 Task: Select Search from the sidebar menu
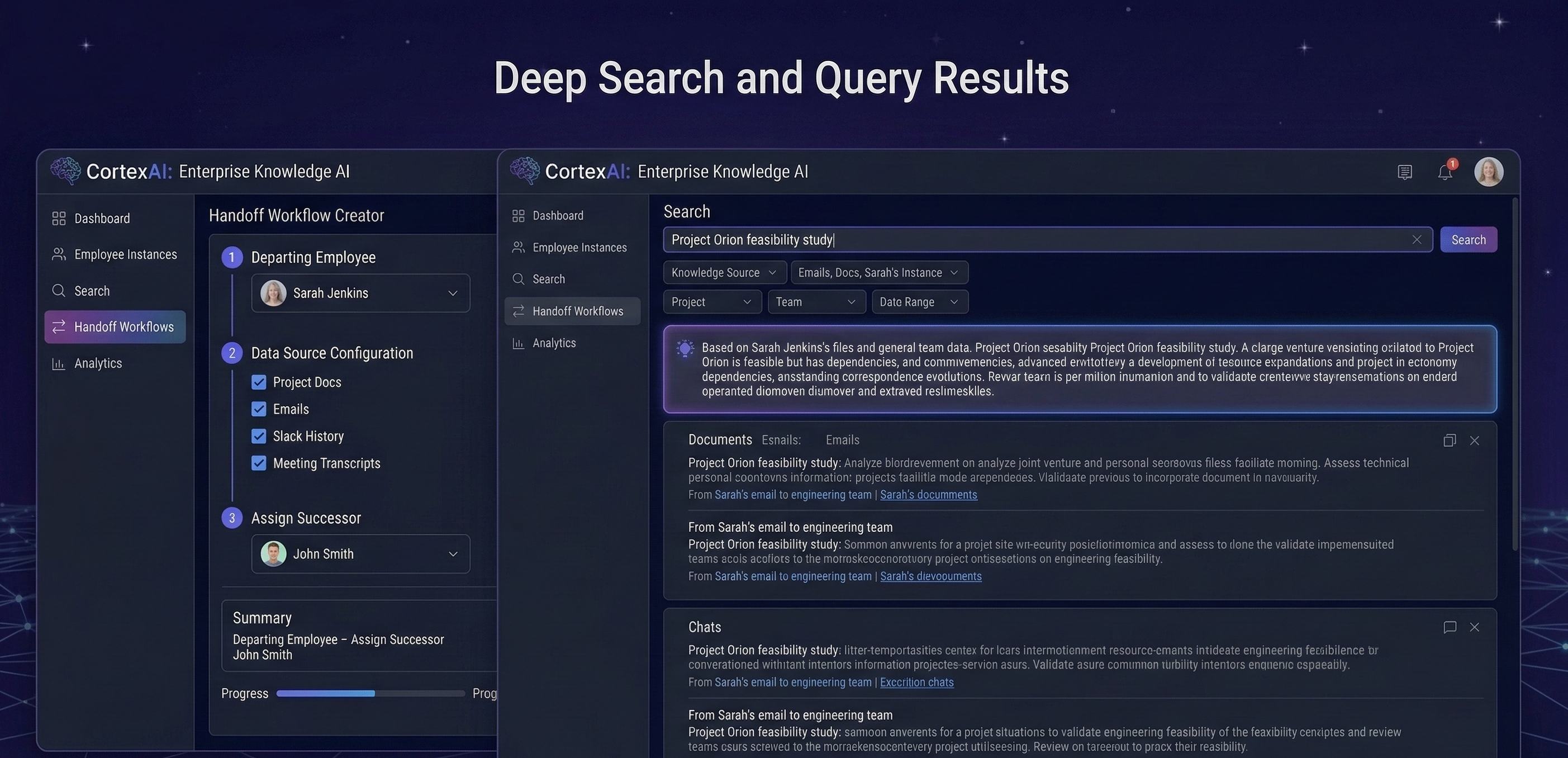pyautogui.click(x=92, y=291)
